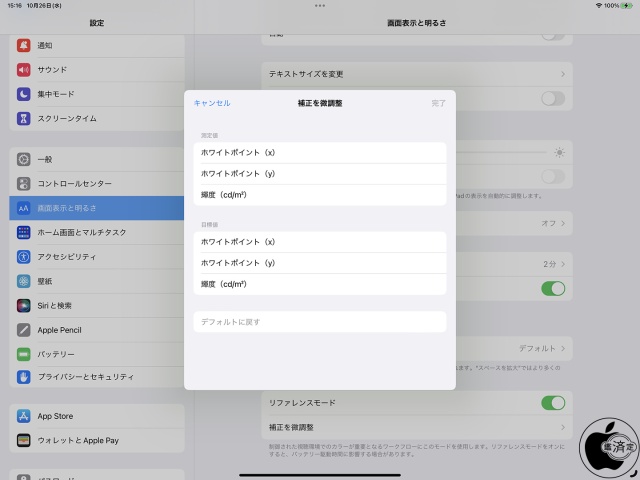
Task: Select コントロールセンター in settings sidebar
Action: click(97, 184)
